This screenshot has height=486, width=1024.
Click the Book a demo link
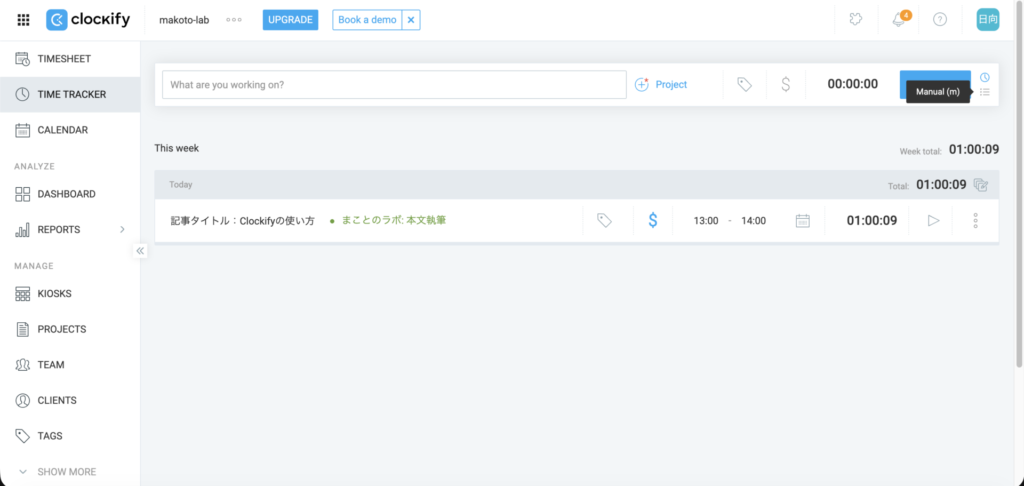[x=366, y=20]
